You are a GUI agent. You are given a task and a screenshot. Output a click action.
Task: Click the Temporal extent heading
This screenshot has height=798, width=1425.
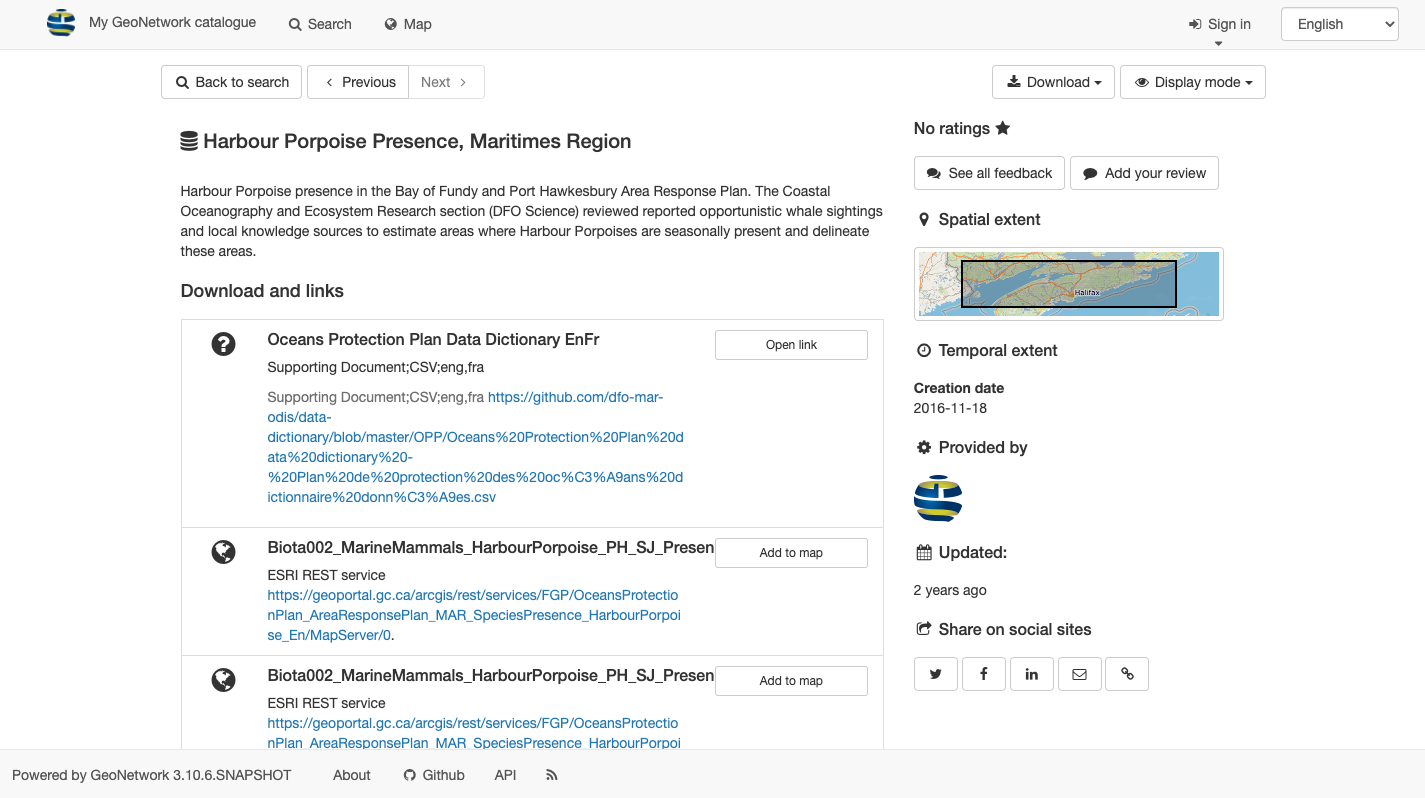(998, 351)
